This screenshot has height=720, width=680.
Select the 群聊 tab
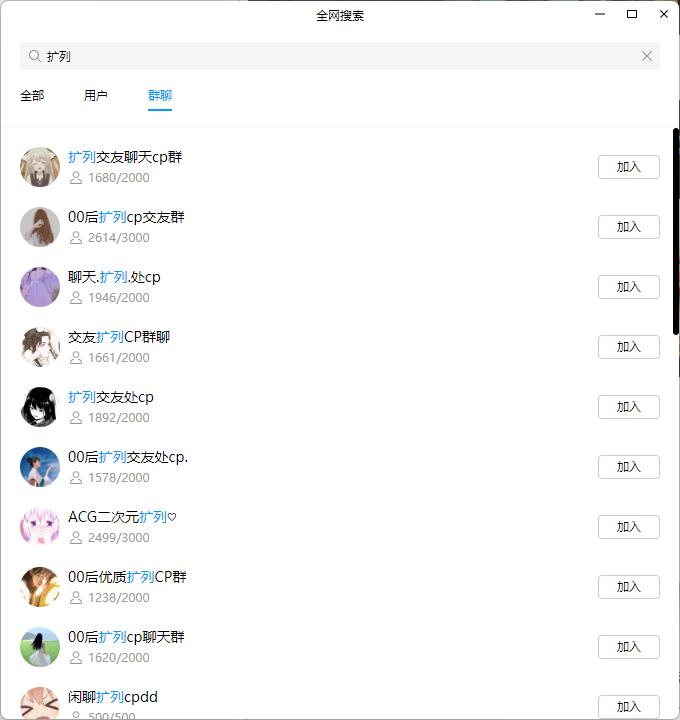pos(160,96)
